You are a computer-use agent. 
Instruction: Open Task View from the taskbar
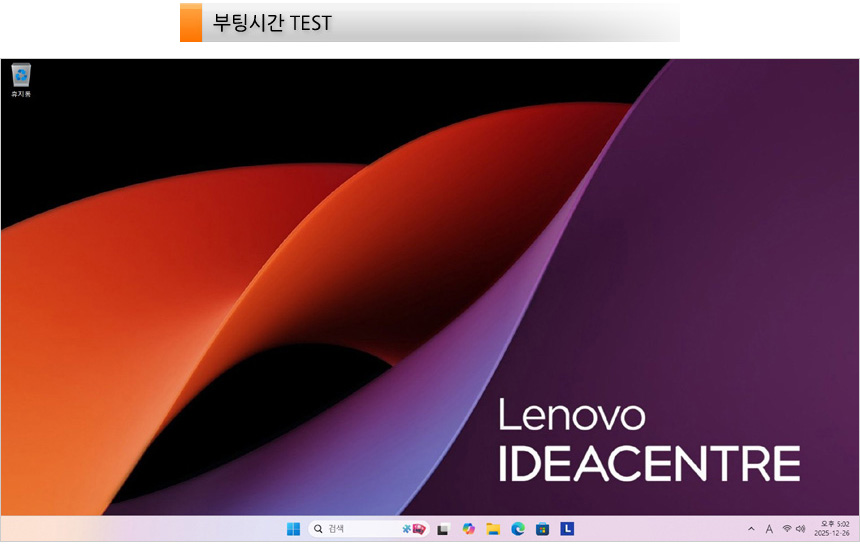pyautogui.click(x=443, y=529)
